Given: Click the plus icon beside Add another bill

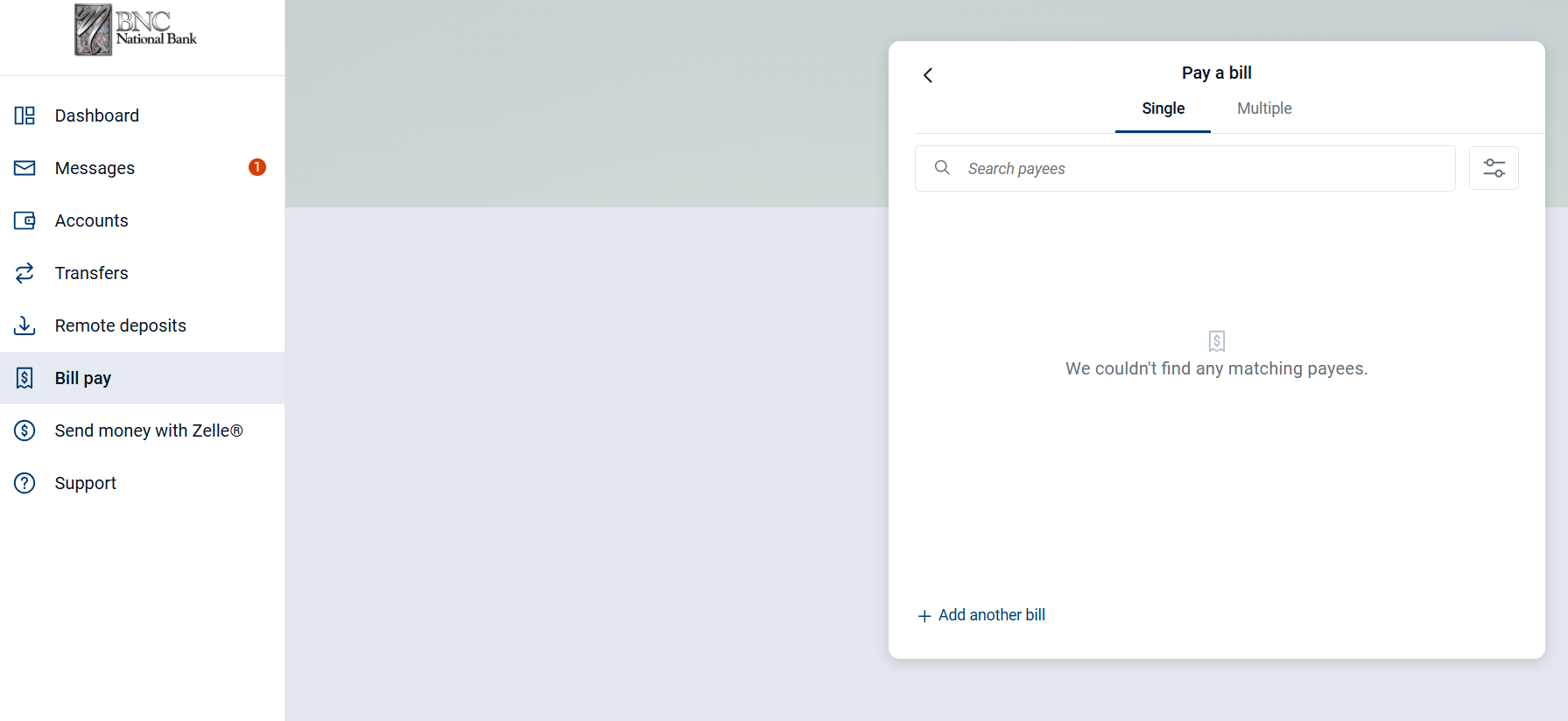Looking at the screenshot, I should (924, 616).
